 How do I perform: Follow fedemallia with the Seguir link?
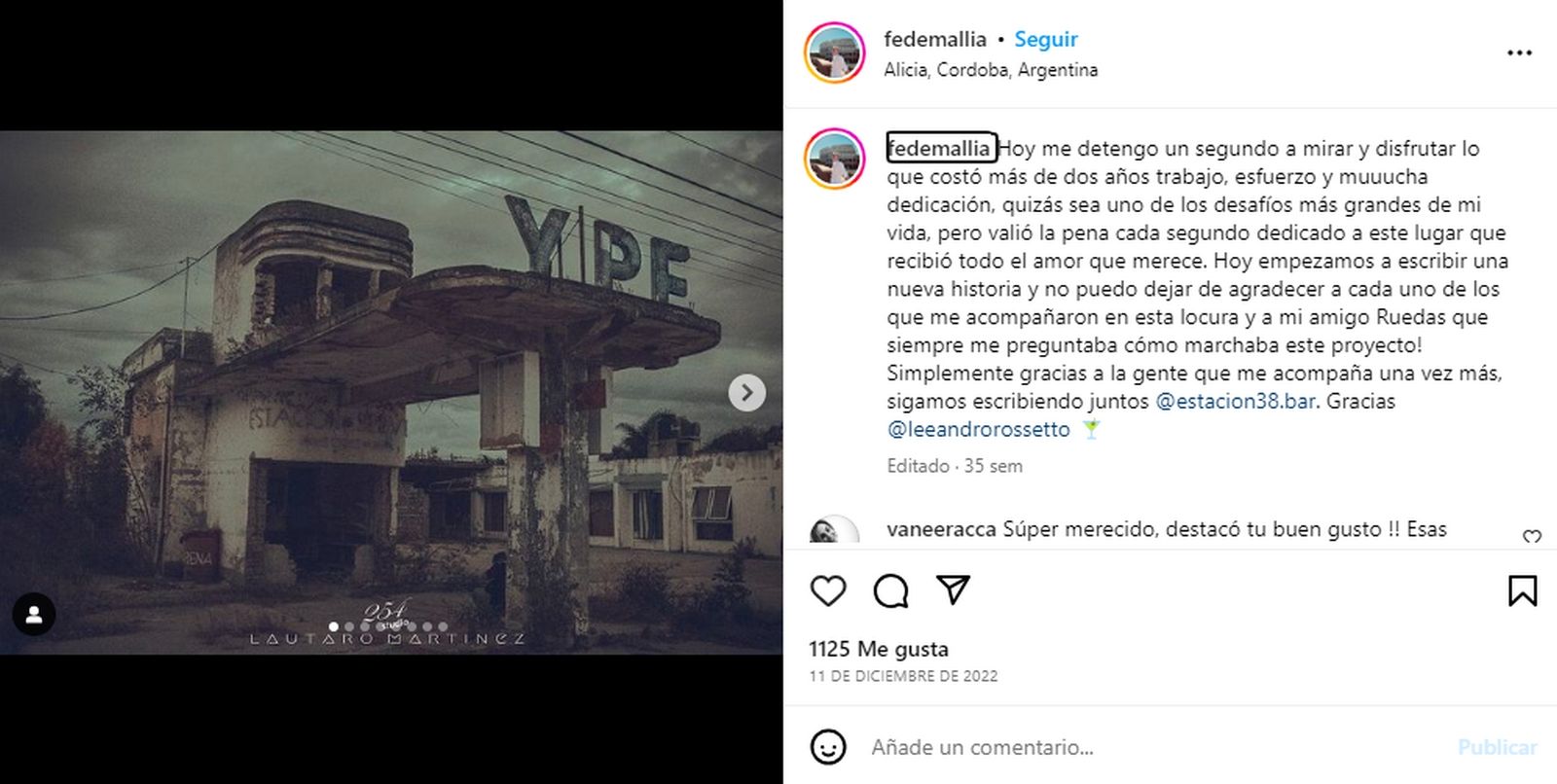pos(1046,39)
